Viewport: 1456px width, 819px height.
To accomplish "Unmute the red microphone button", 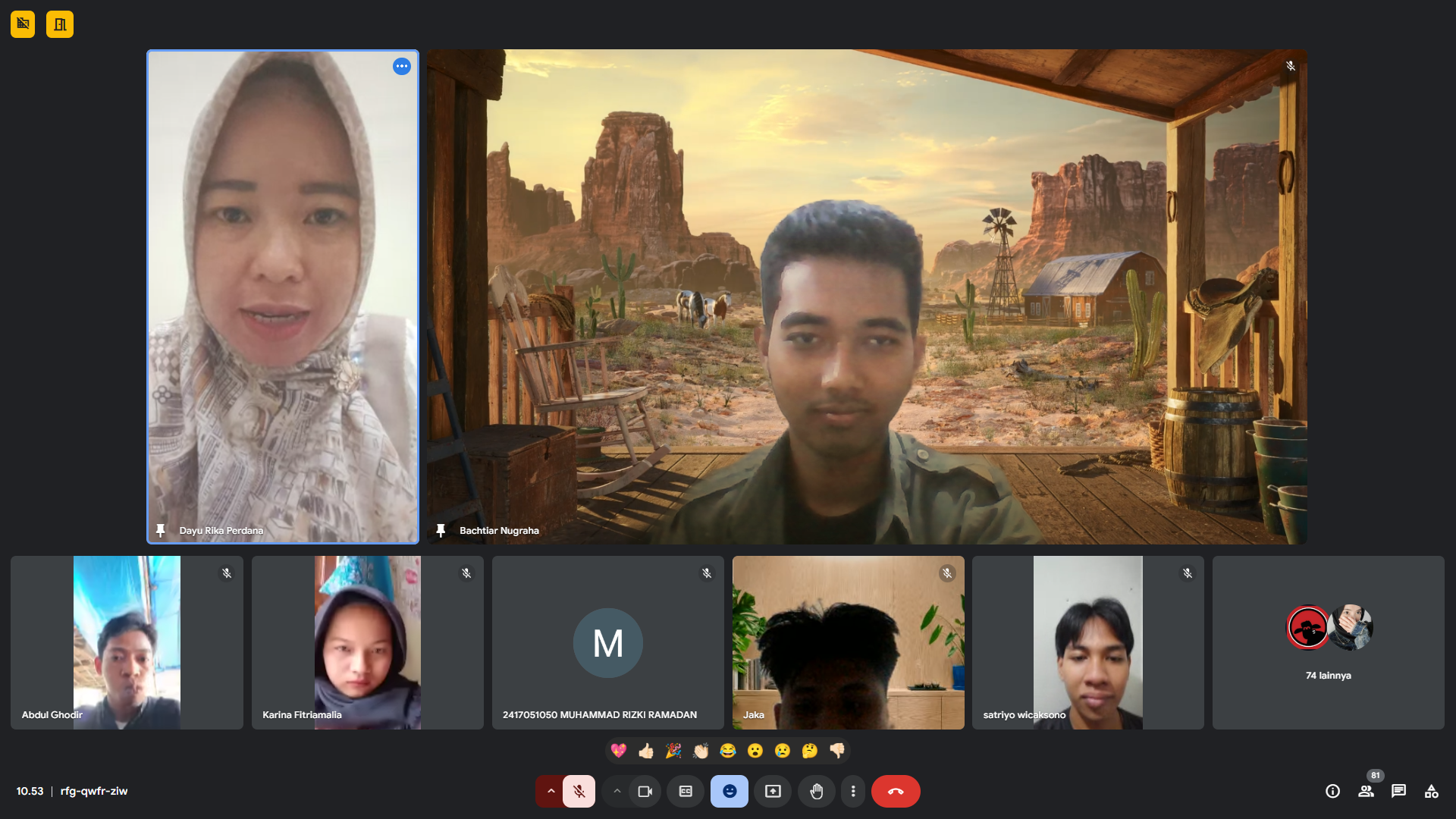I will pyautogui.click(x=579, y=791).
